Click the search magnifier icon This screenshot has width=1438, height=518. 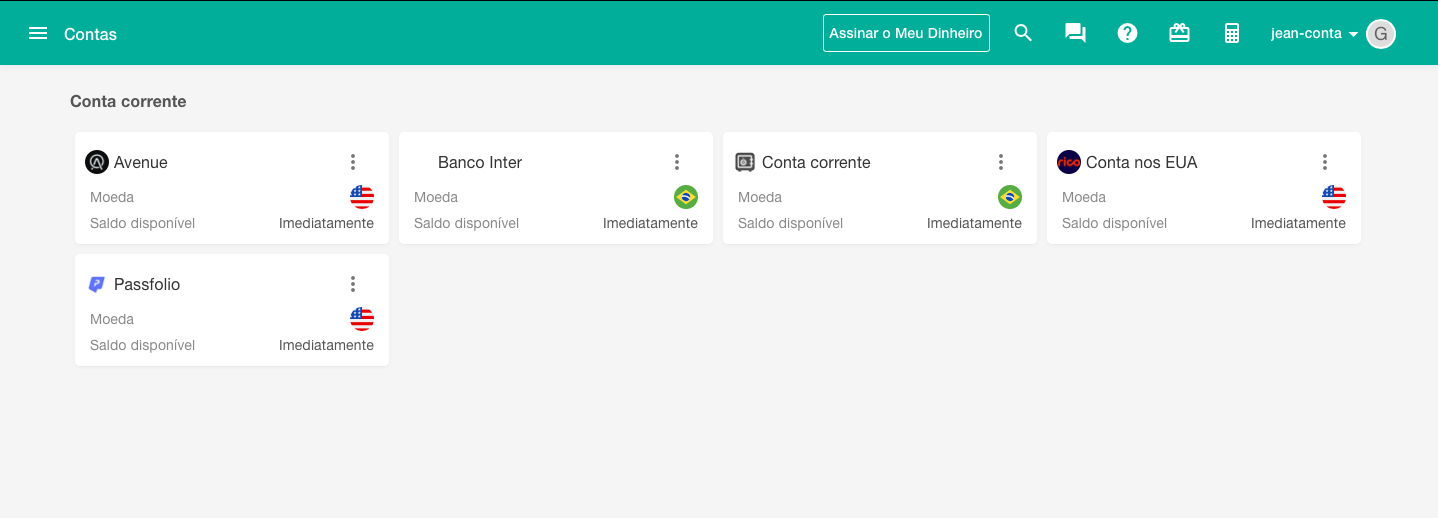pos(1023,33)
